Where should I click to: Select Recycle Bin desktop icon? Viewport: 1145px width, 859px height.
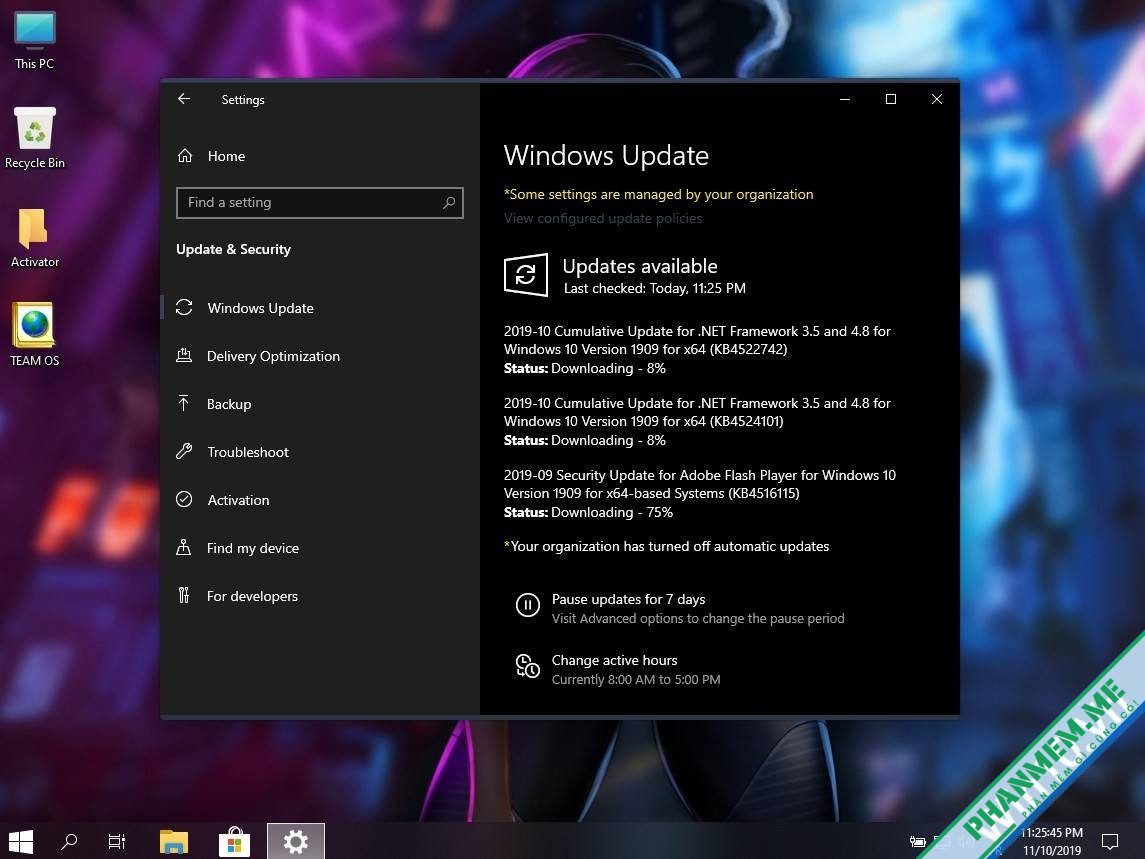(x=34, y=139)
